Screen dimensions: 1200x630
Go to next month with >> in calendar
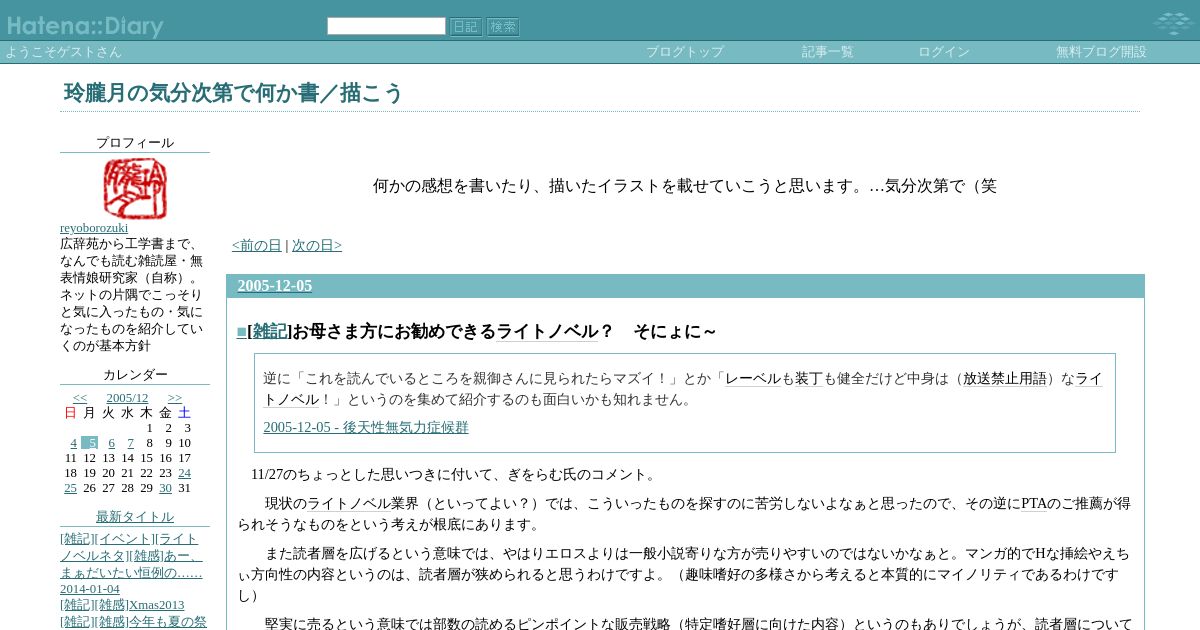coord(175,398)
